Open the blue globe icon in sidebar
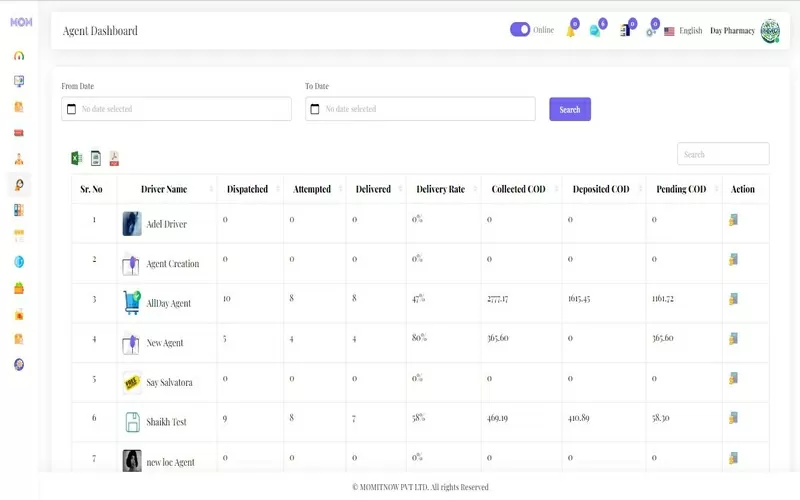 [x=19, y=262]
